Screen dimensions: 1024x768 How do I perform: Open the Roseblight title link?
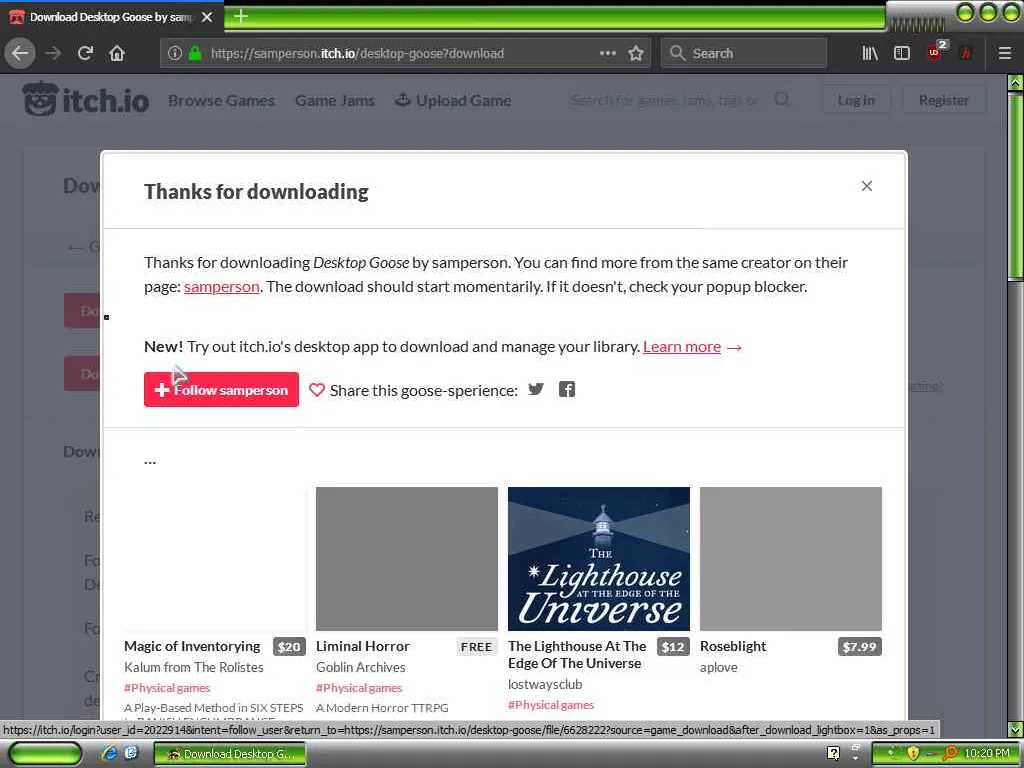733,646
